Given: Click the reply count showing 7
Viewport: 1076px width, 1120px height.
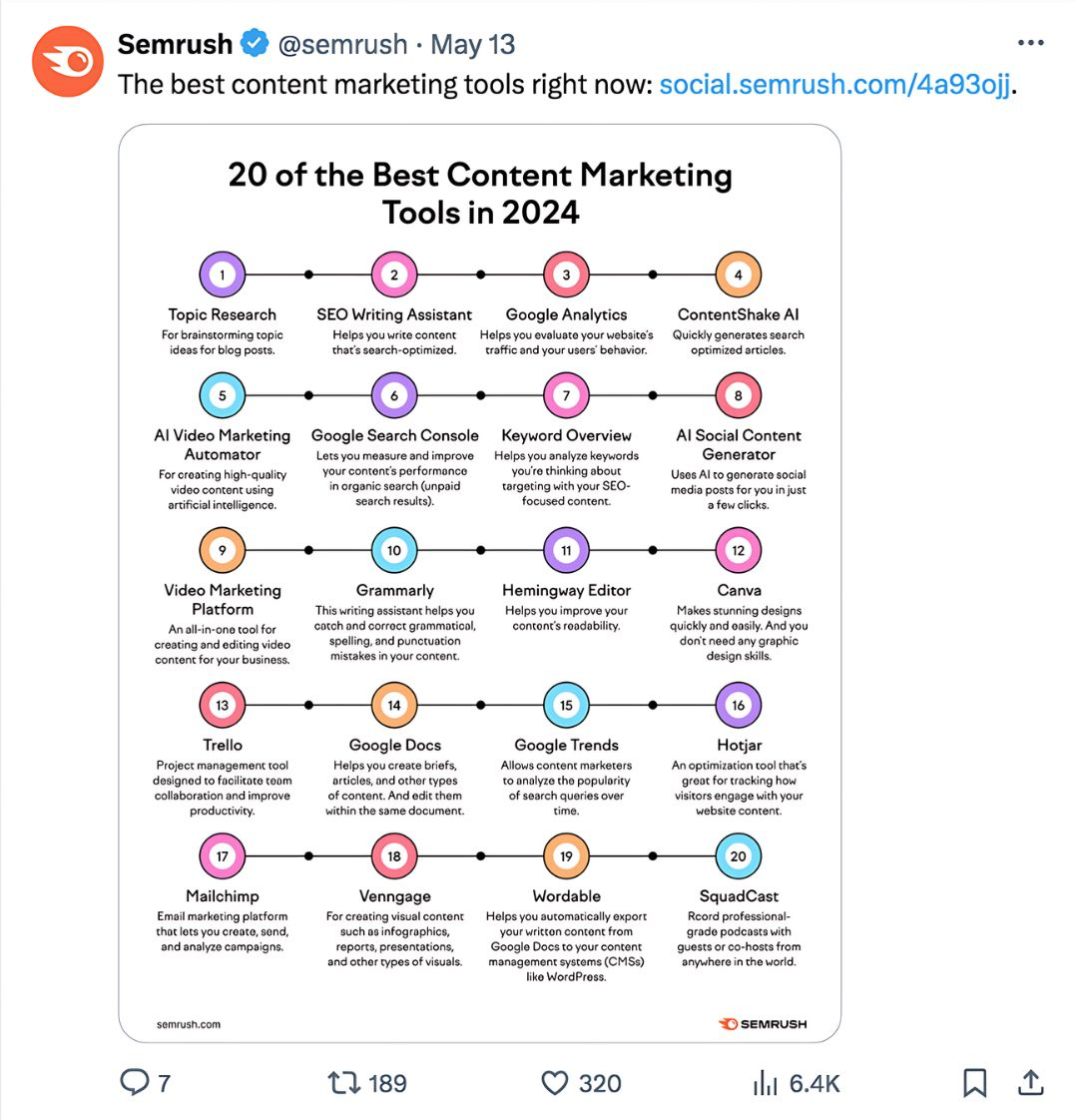Looking at the screenshot, I should coord(163,1083).
